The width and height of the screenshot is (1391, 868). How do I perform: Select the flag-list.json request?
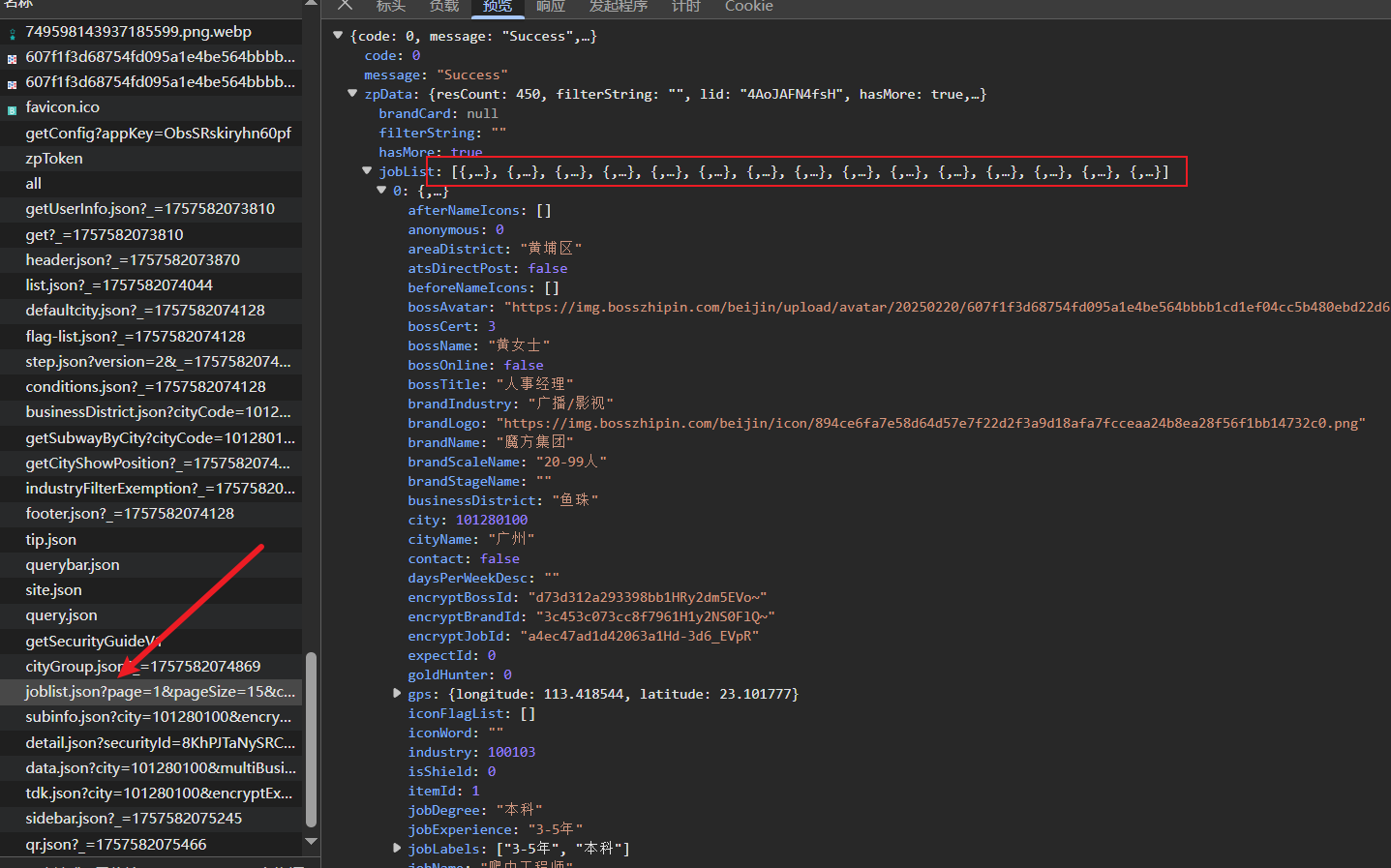[x=151, y=337]
